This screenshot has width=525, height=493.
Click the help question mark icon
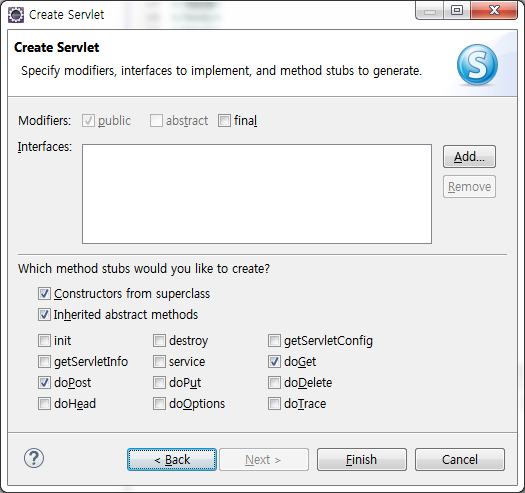(x=34, y=459)
